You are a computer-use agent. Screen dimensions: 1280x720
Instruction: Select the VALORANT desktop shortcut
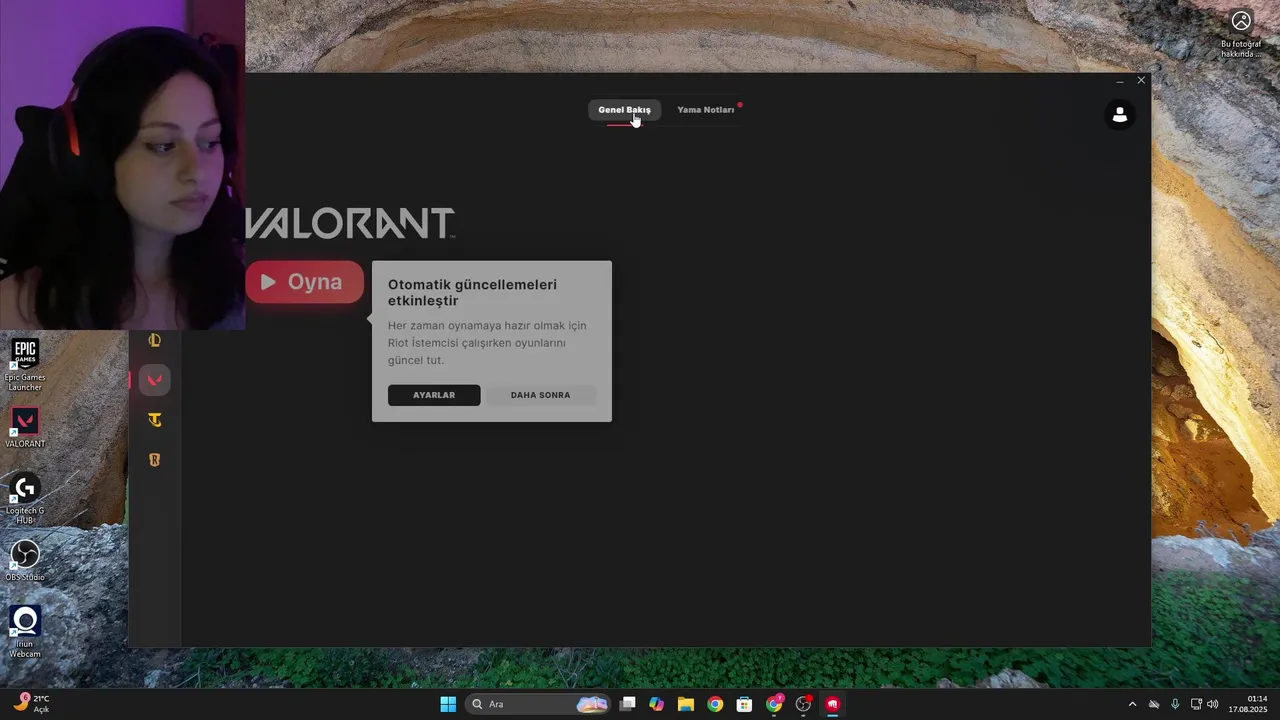pos(25,427)
